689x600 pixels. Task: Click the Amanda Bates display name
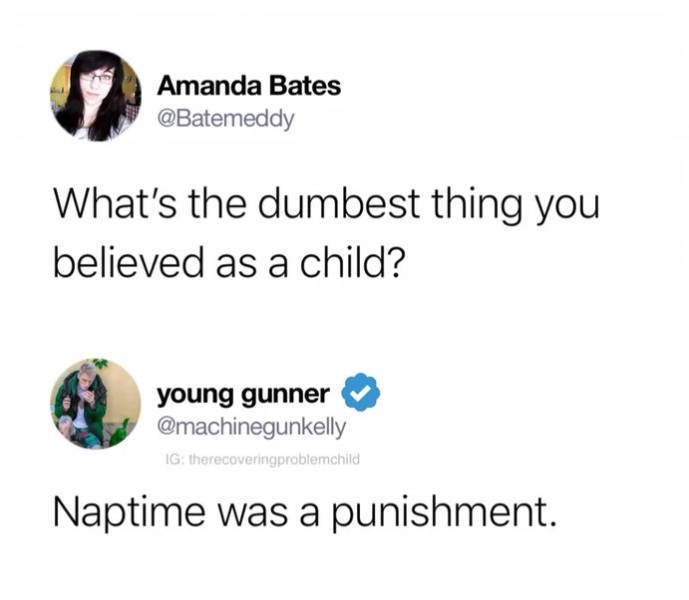tap(249, 85)
